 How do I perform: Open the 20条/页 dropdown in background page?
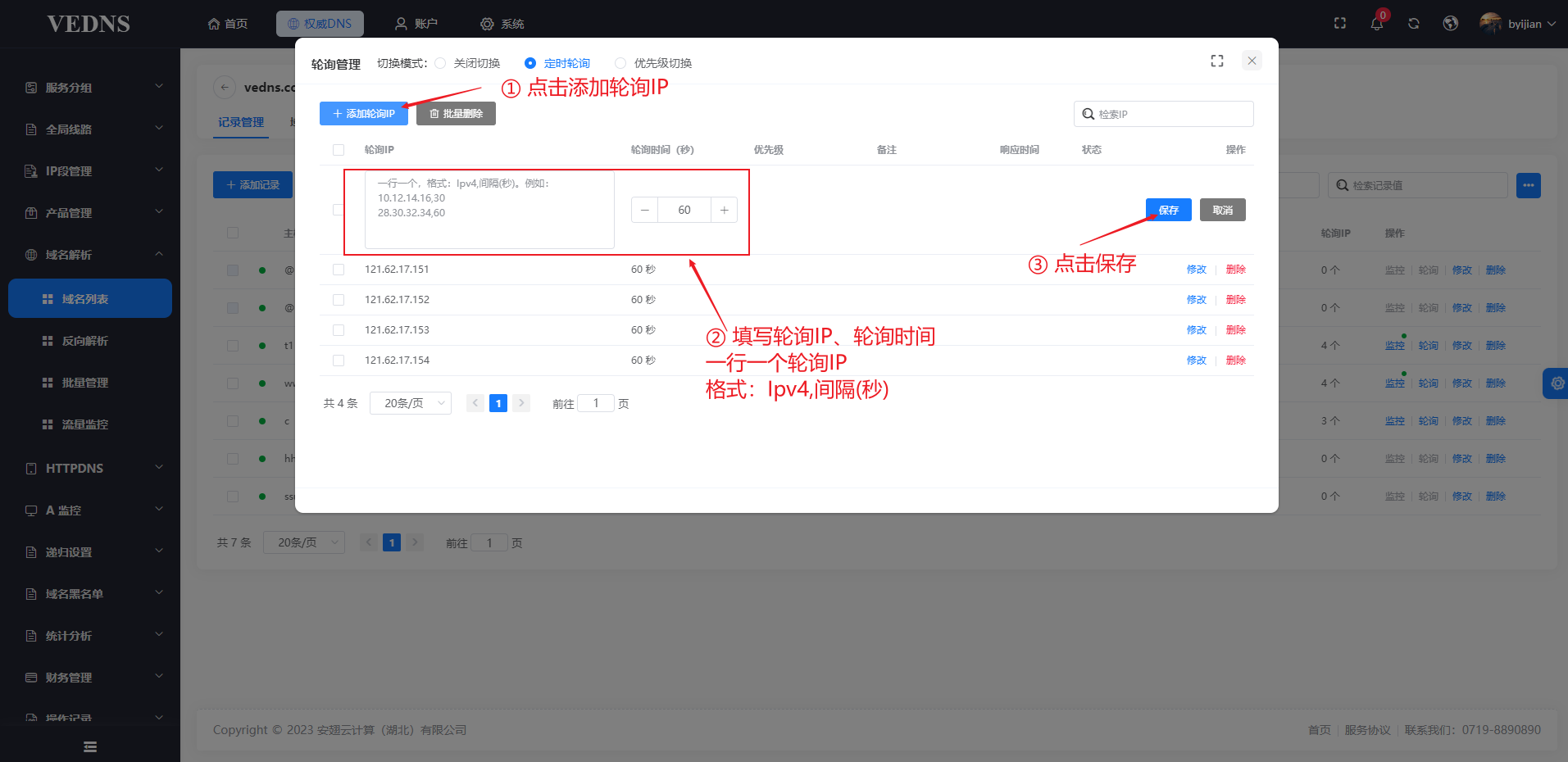point(304,542)
